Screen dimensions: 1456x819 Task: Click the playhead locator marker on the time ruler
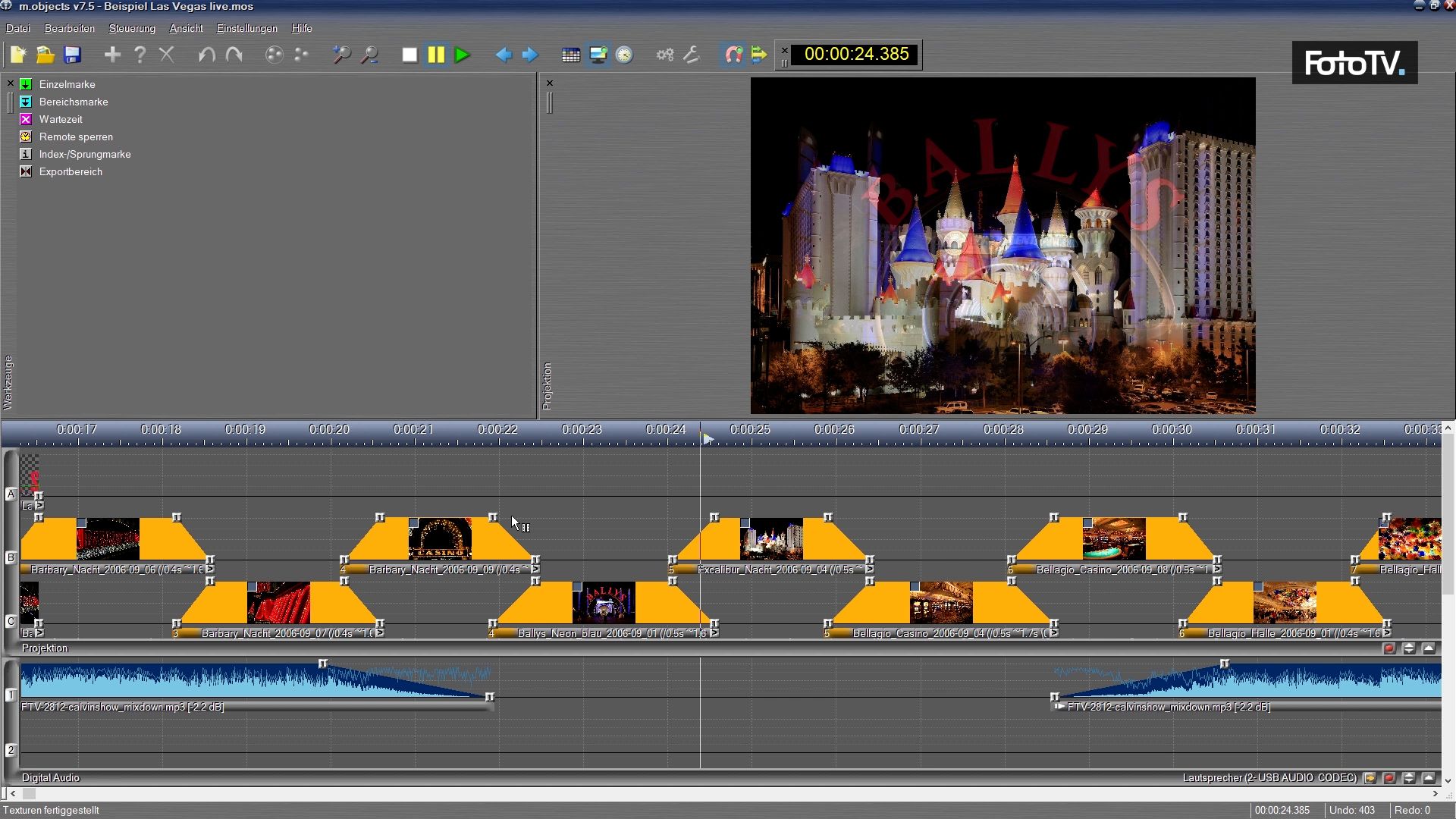point(708,439)
